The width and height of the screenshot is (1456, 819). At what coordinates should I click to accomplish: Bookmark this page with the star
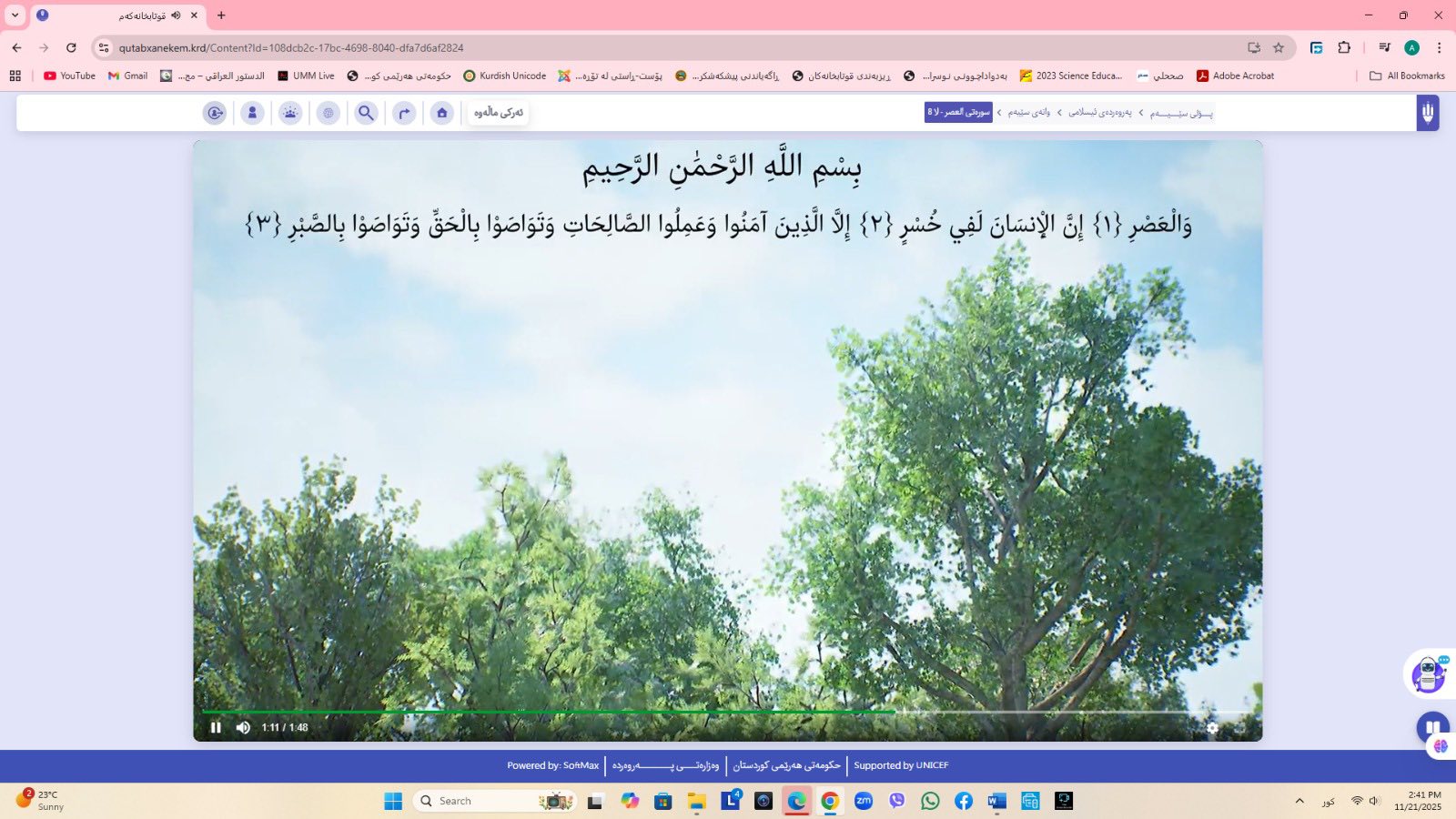click(1279, 47)
